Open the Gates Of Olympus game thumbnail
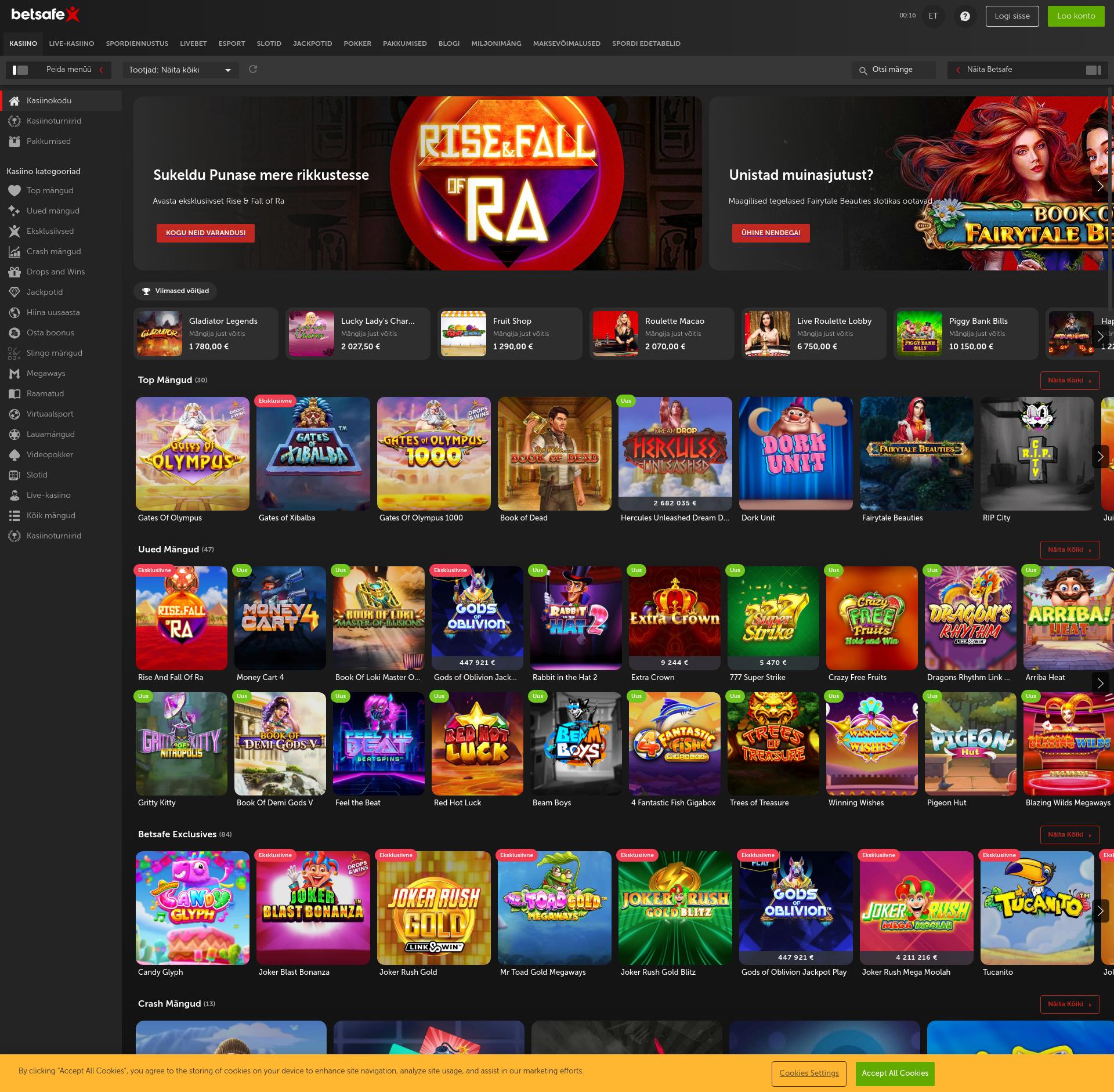1114x1092 pixels. [192, 454]
